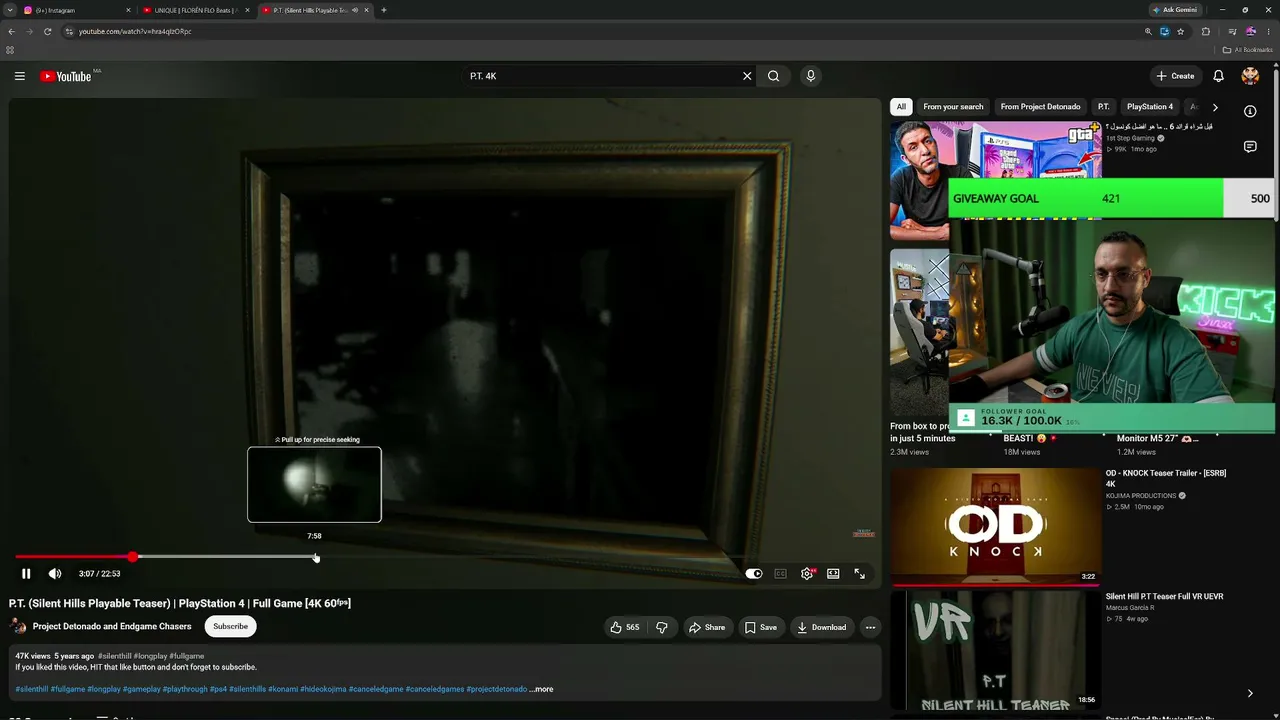Open the zoom magnifier in the address bar
The width and height of the screenshot is (1280, 720).
(x=1148, y=31)
